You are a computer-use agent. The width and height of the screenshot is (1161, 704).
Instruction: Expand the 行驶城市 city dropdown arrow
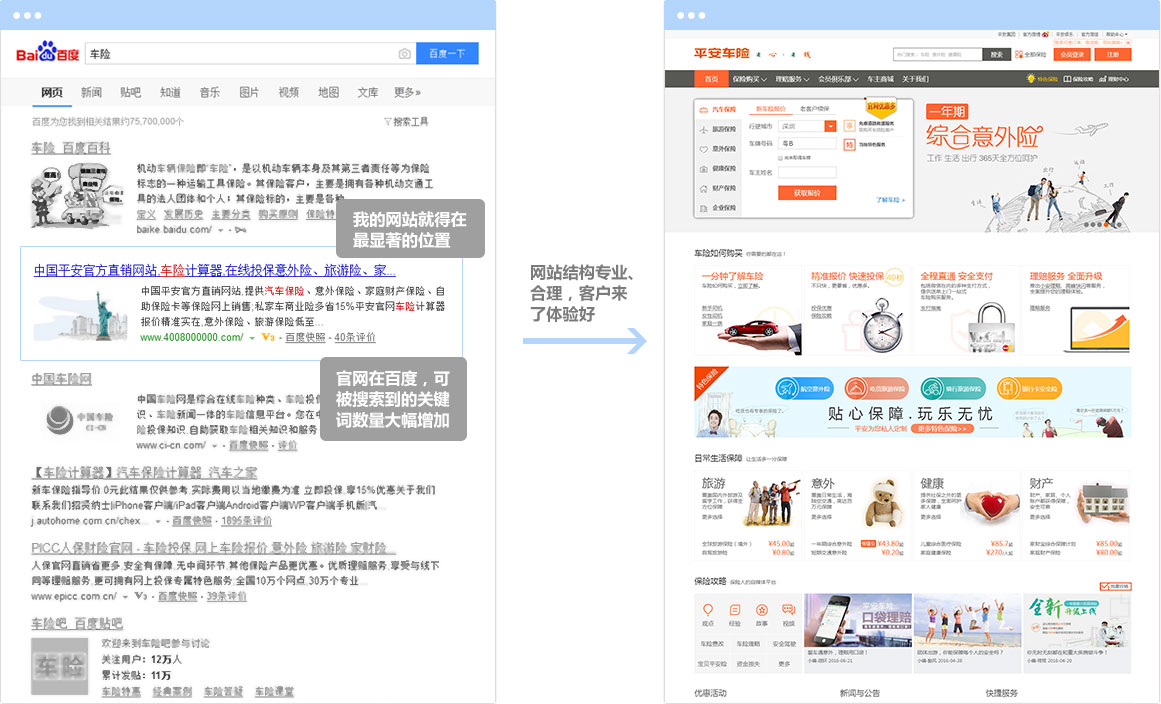point(830,127)
